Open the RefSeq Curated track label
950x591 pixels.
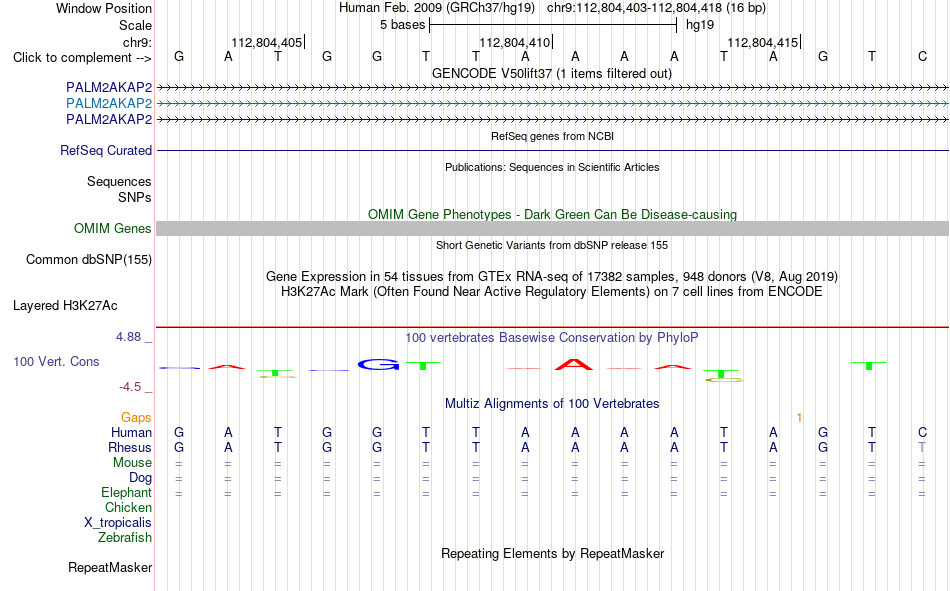106,150
